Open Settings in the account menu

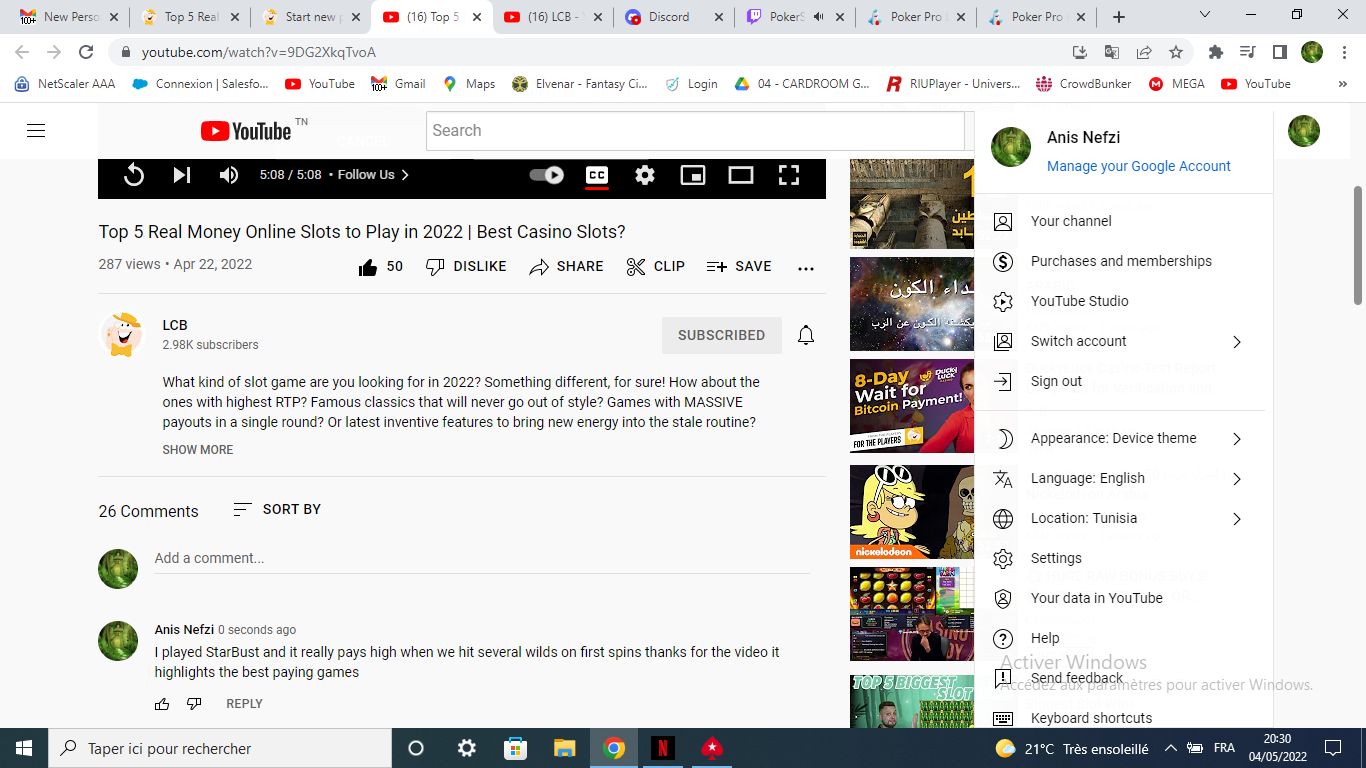[x=1124, y=558]
